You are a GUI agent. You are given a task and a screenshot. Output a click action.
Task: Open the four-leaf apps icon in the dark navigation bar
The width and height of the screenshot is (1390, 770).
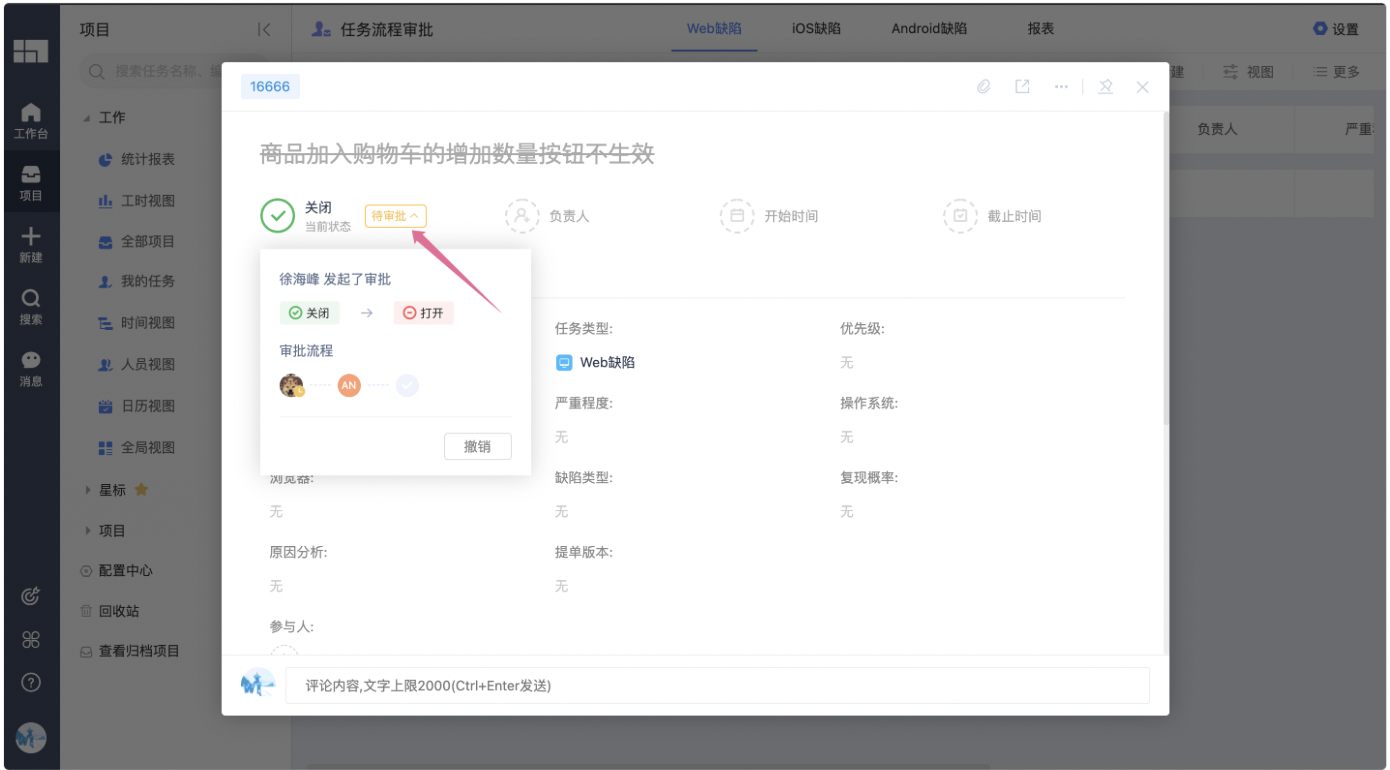tap(31, 640)
